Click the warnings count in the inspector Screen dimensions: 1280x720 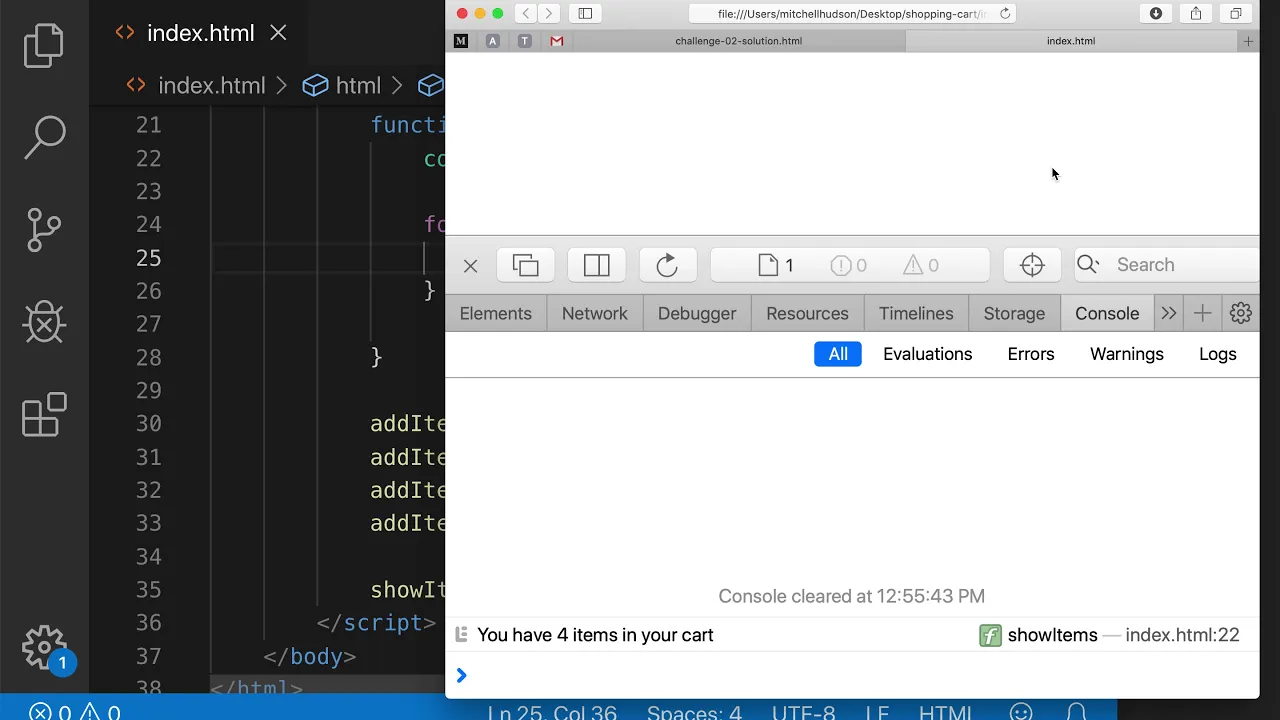921,265
